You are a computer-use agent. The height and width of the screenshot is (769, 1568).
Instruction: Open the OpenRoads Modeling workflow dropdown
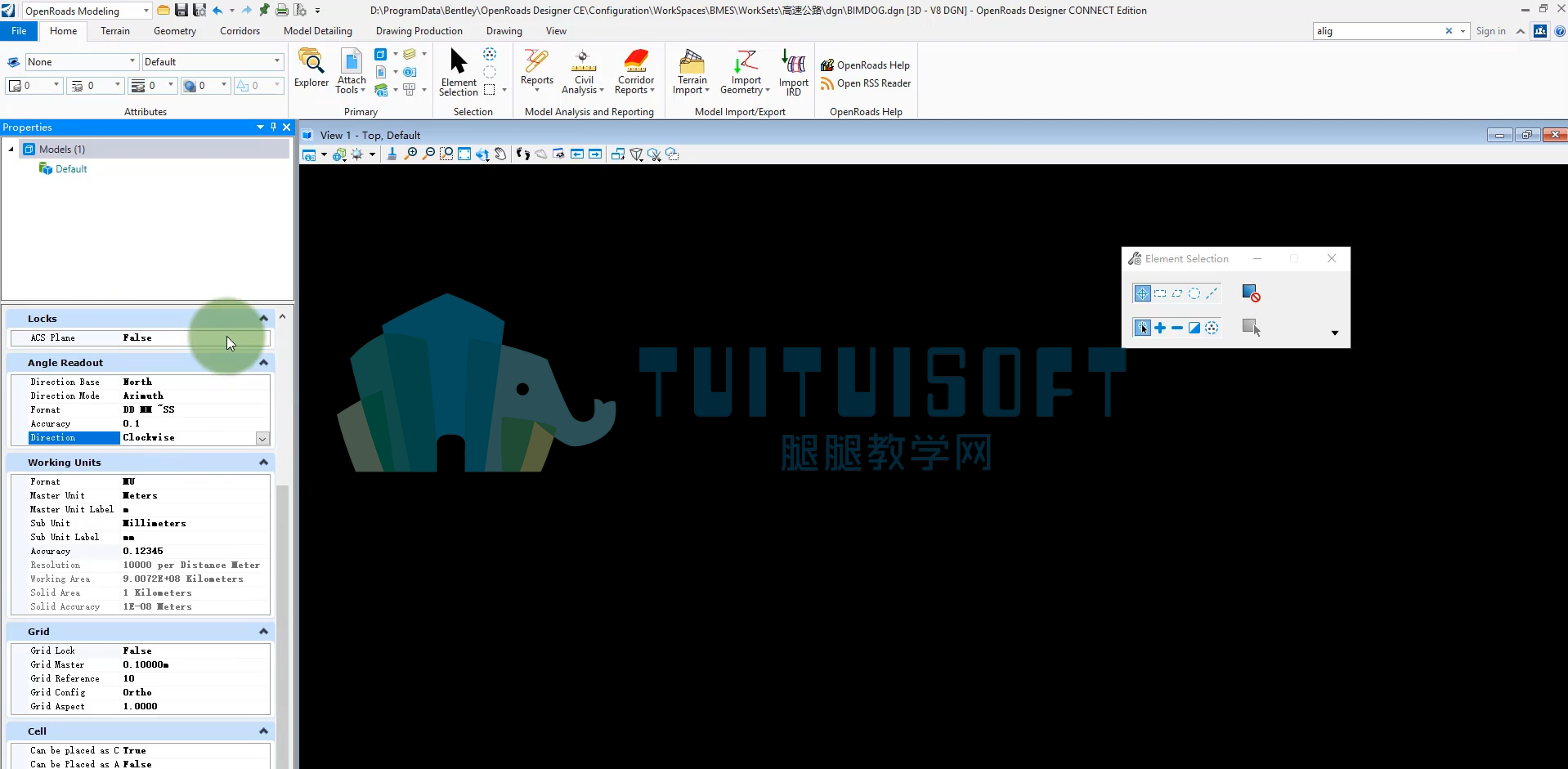pos(146,11)
